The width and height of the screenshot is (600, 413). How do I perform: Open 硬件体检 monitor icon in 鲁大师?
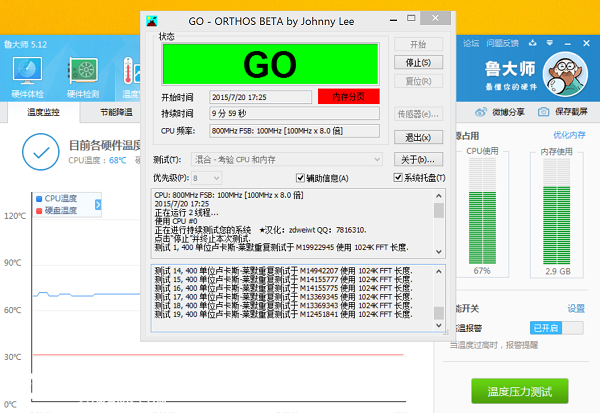point(27,70)
